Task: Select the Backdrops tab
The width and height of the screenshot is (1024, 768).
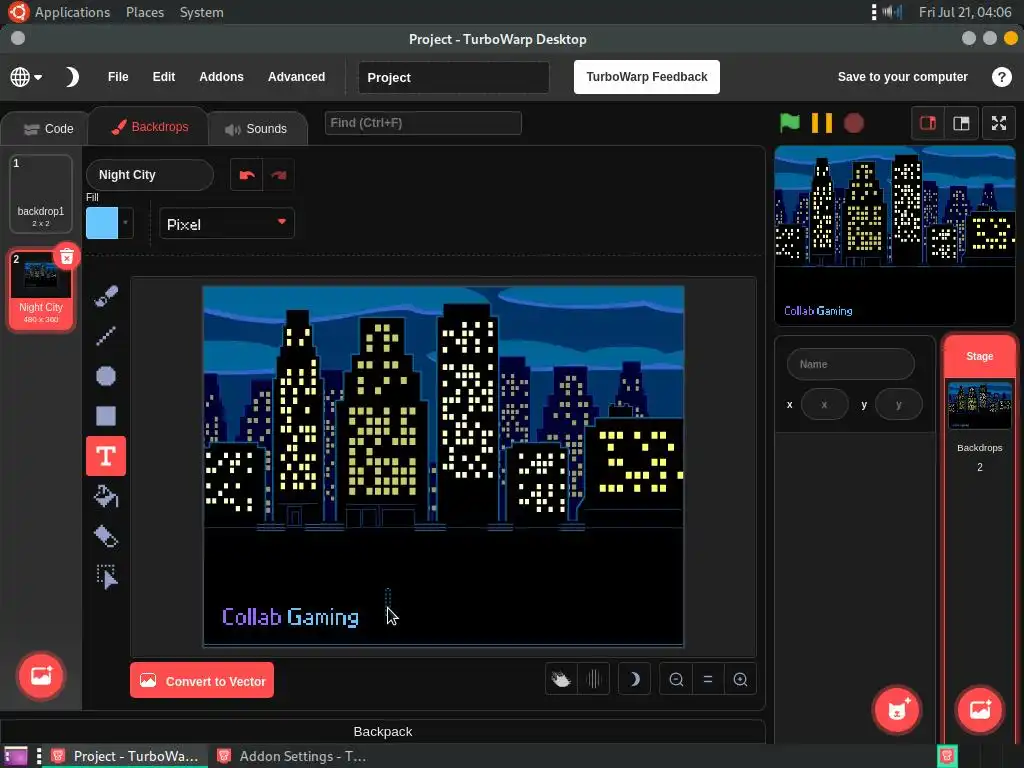Action: coord(148,127)
